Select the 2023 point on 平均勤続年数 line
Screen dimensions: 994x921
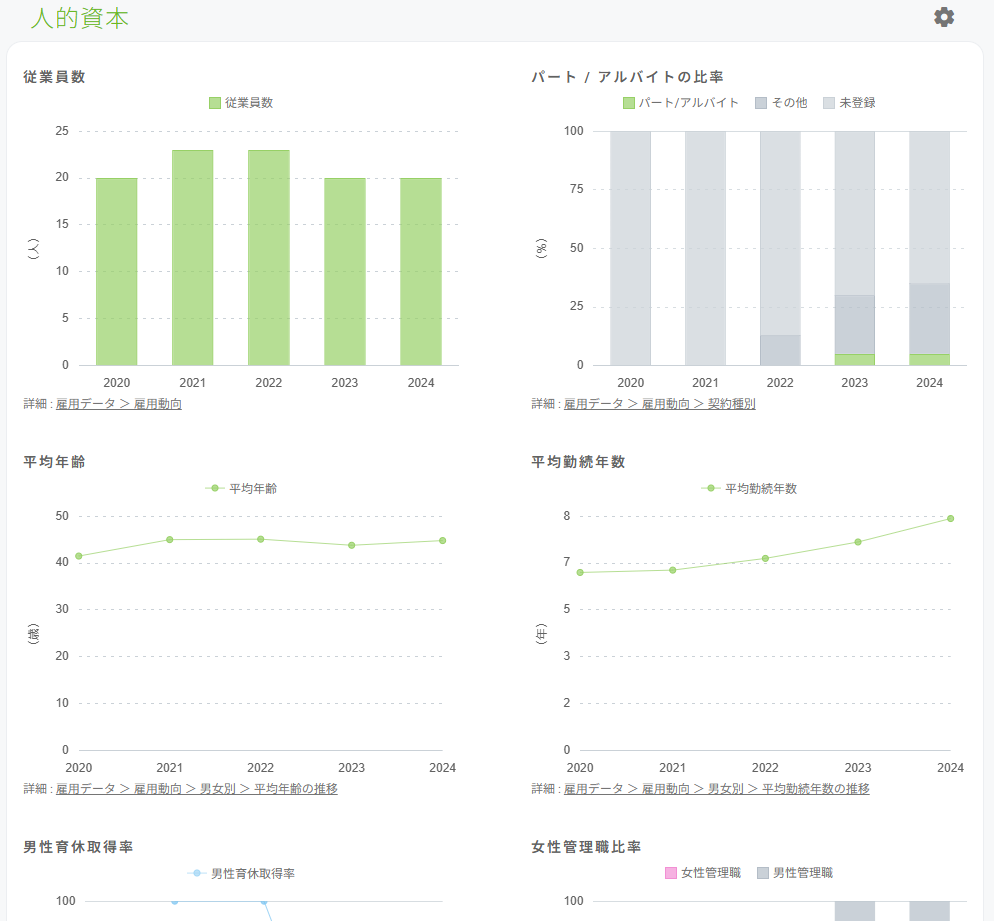858,542
